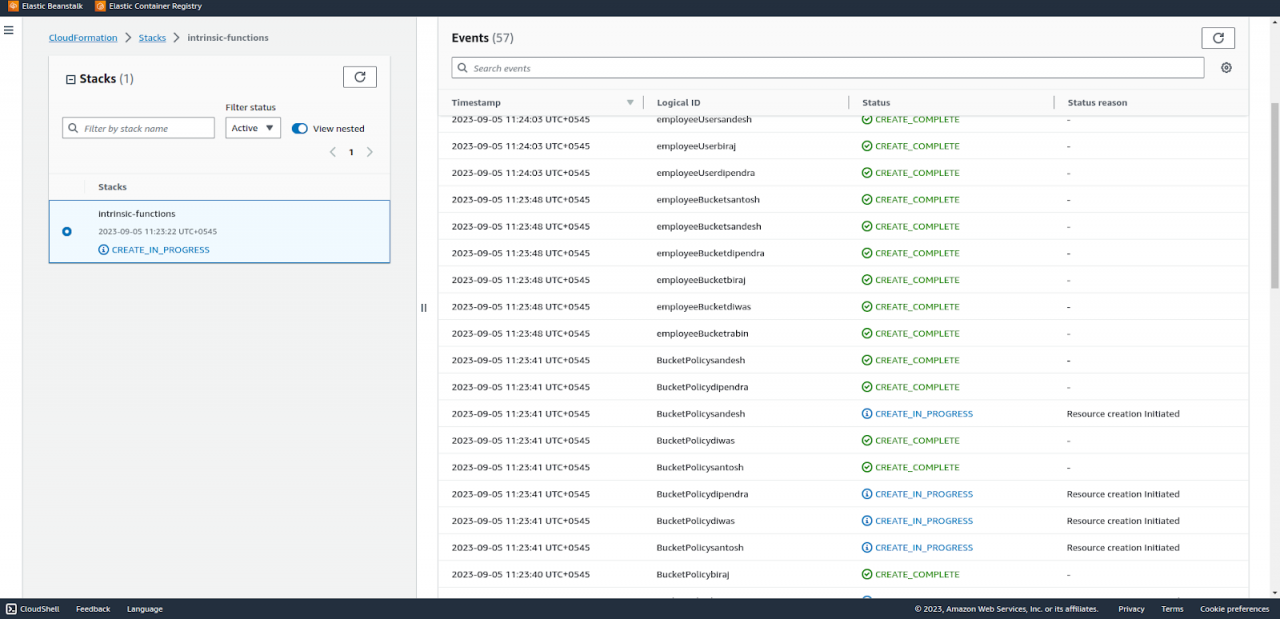Refresh the Events table
Viewport: 1280px width, 619px height.
point(1217,37)
